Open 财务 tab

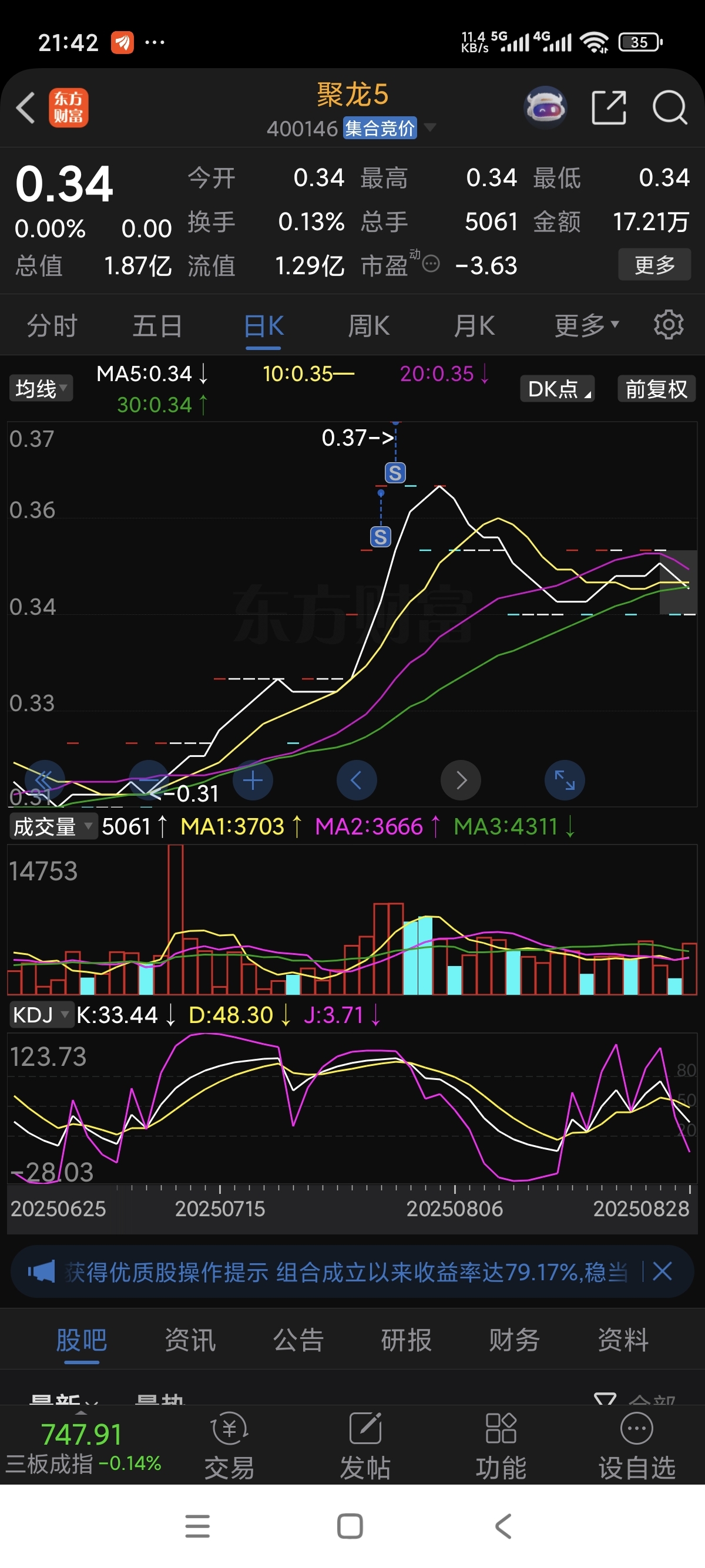515,1340
